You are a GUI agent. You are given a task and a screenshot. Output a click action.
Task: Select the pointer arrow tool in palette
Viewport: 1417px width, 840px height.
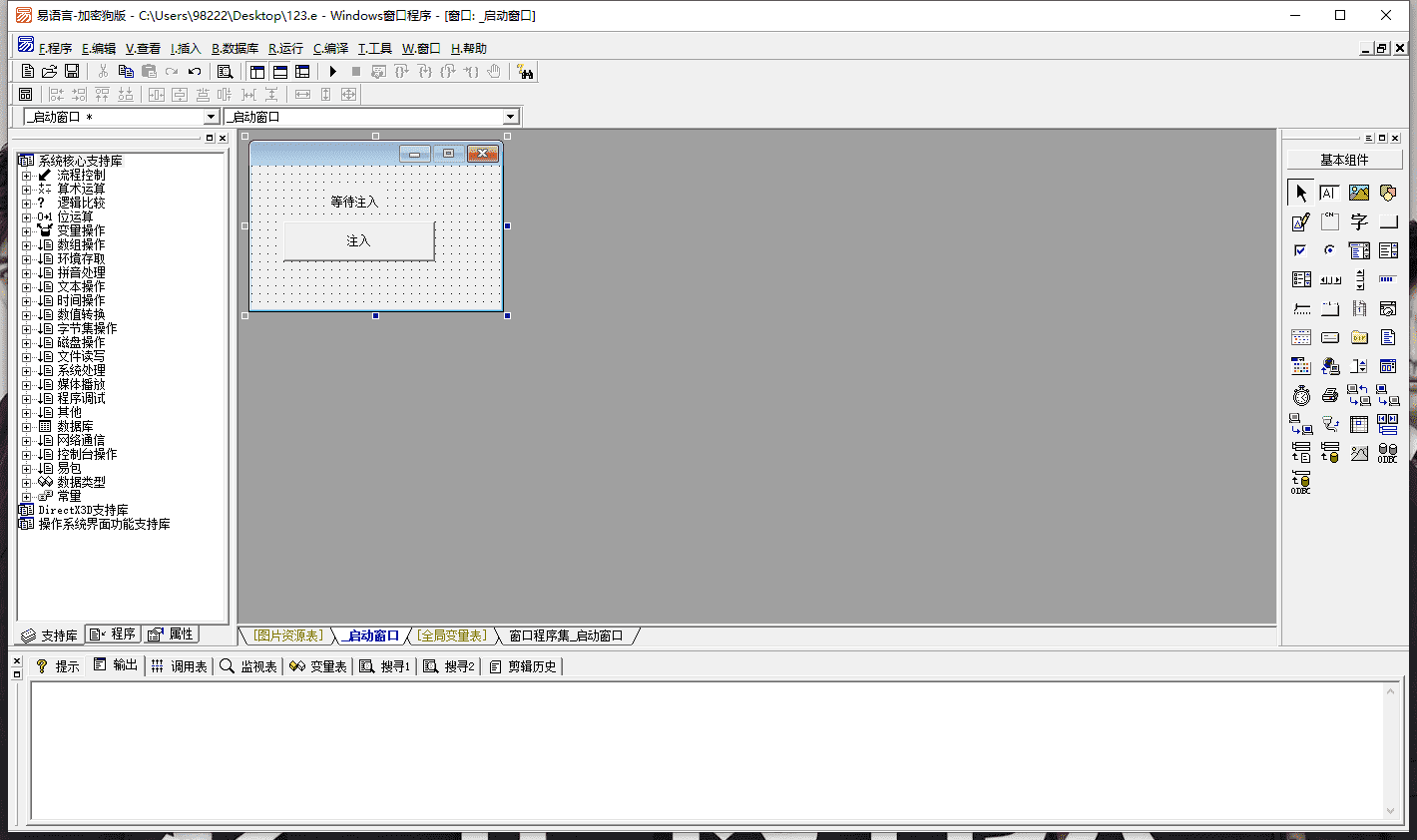tap(1301, 193)
